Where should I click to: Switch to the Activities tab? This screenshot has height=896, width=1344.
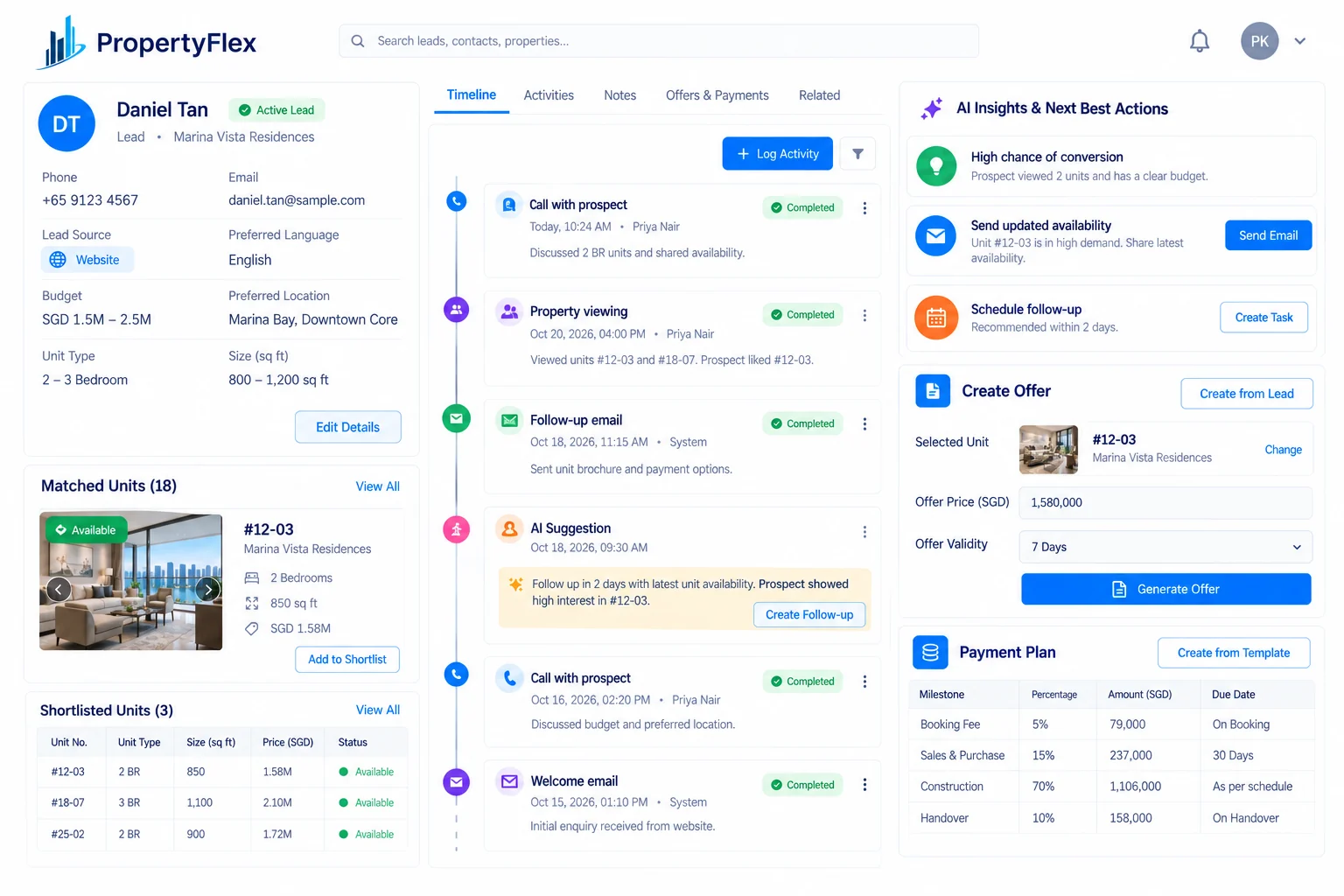click(549, 95)
